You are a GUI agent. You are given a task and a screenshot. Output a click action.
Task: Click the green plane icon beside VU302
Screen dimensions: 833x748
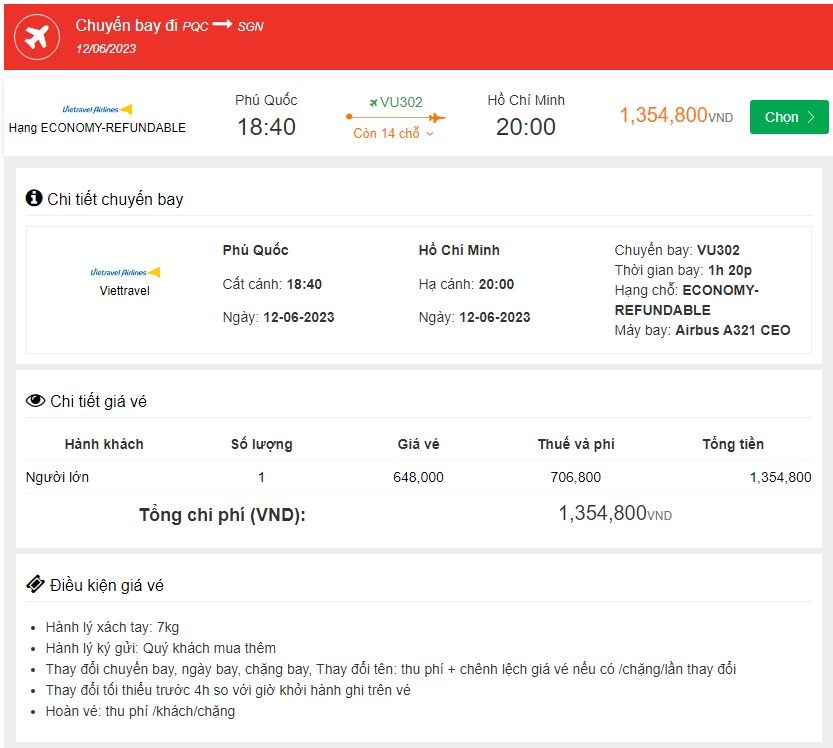coord(373,102)
